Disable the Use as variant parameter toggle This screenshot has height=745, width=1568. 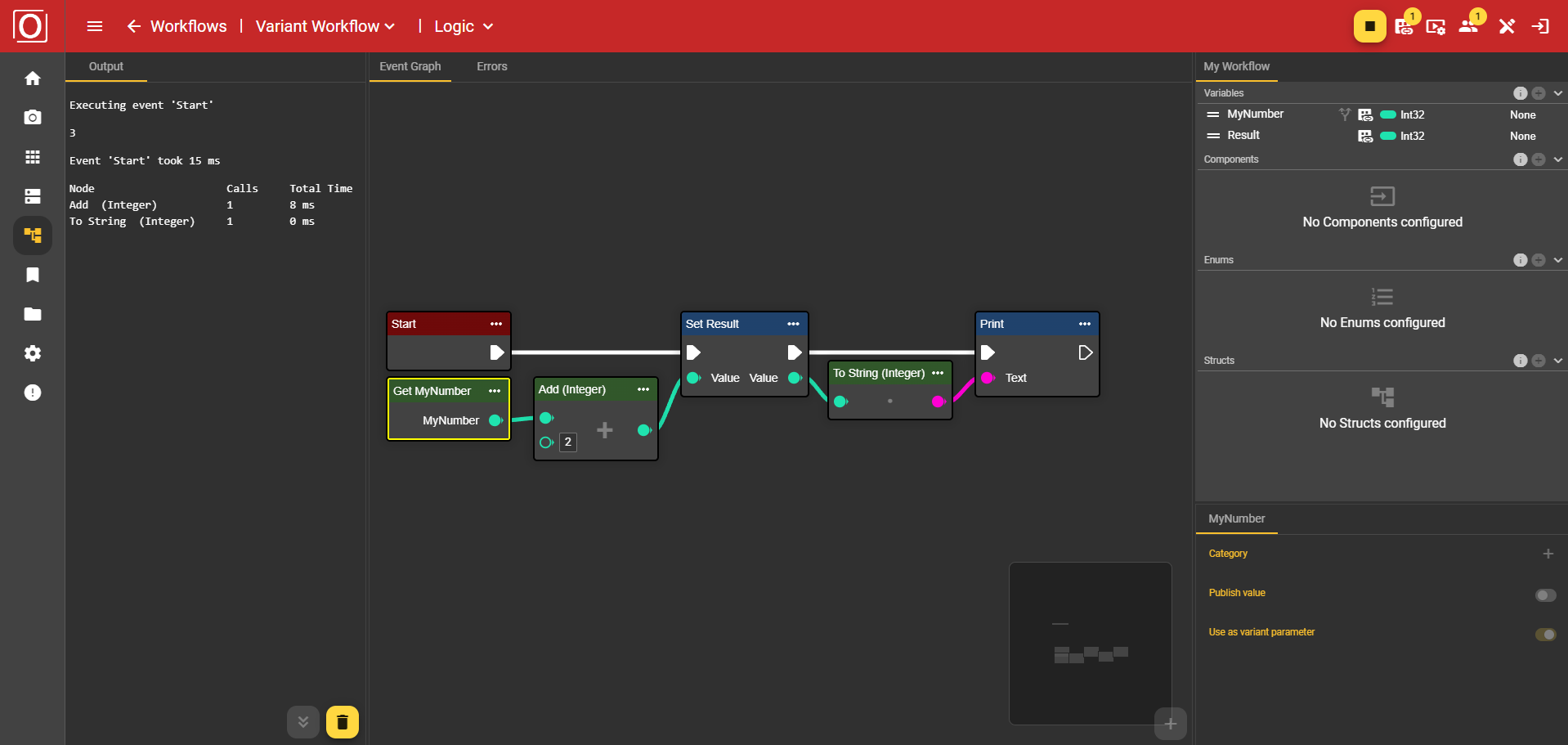click(1543, 634)
